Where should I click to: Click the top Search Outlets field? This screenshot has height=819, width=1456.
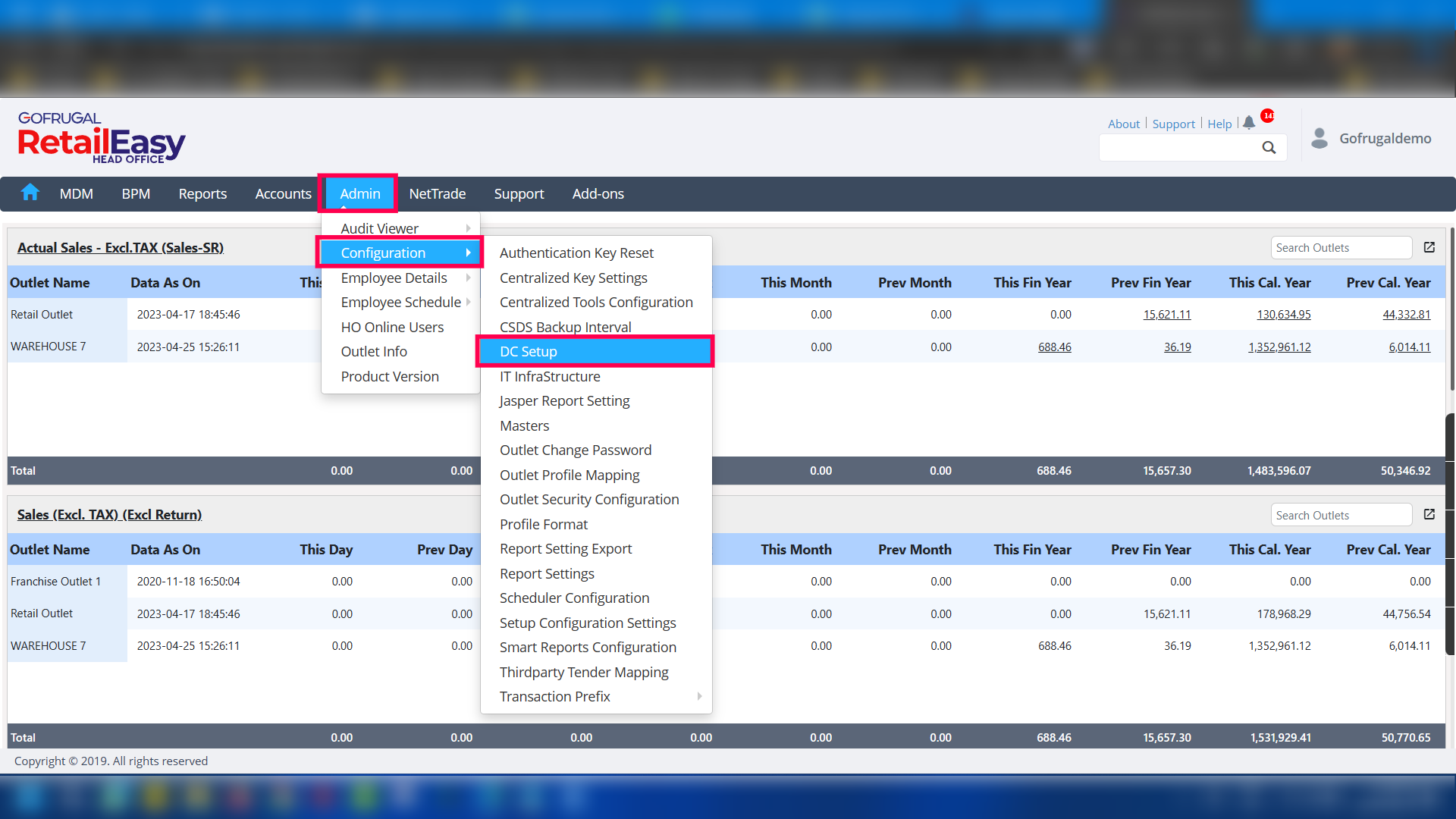tap(1341, 247)
